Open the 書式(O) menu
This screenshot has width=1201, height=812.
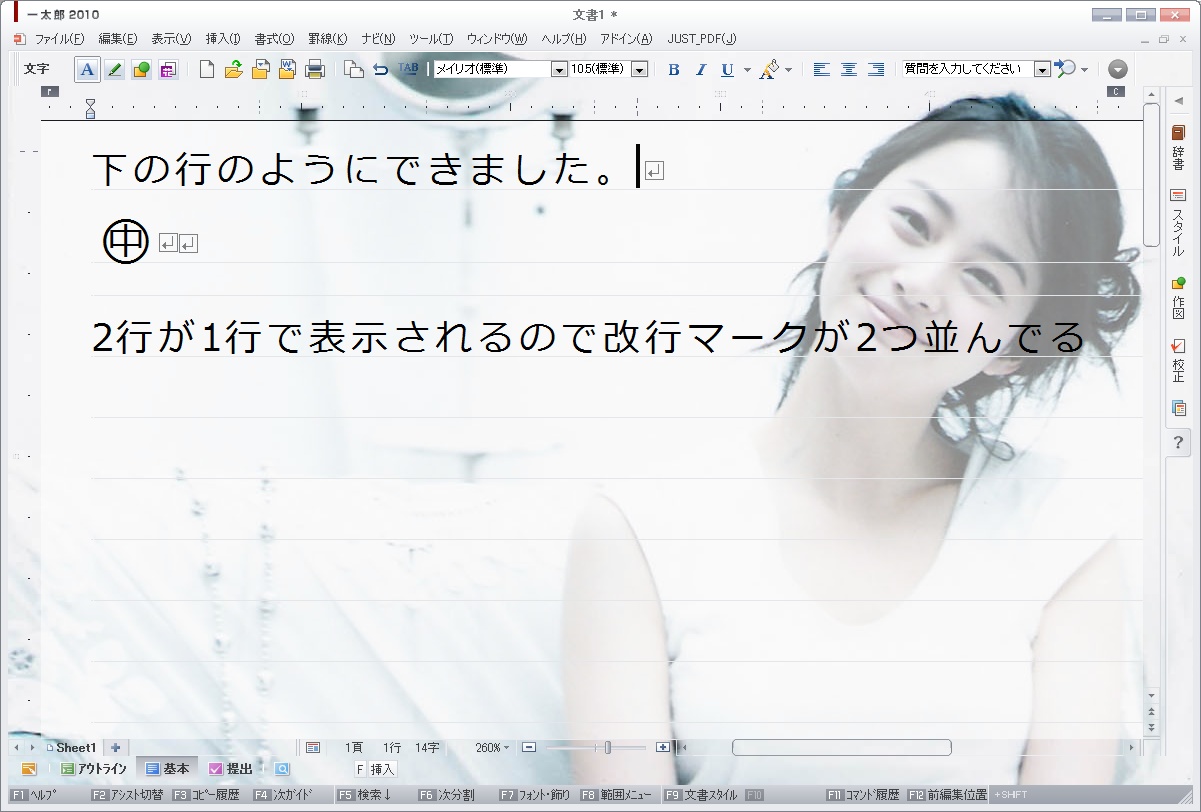274,39
